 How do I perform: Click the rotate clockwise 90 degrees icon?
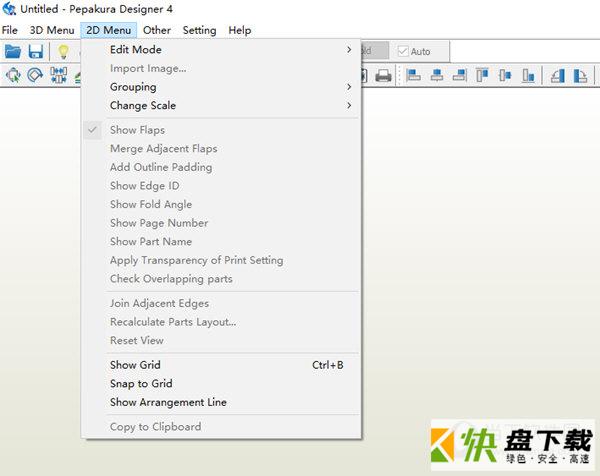580,75
